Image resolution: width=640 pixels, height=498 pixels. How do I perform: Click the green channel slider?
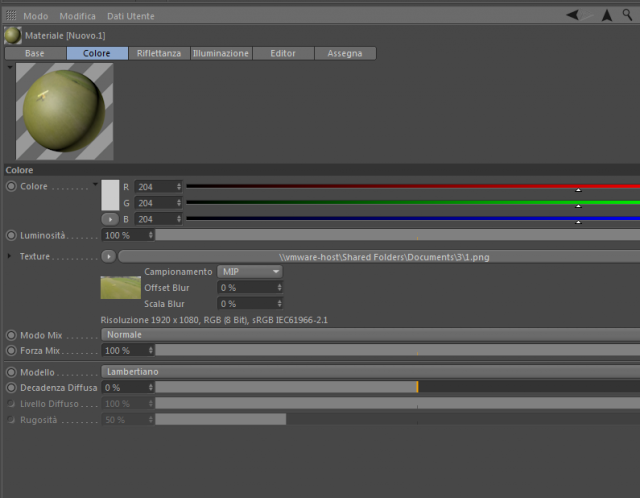[413, 203]
